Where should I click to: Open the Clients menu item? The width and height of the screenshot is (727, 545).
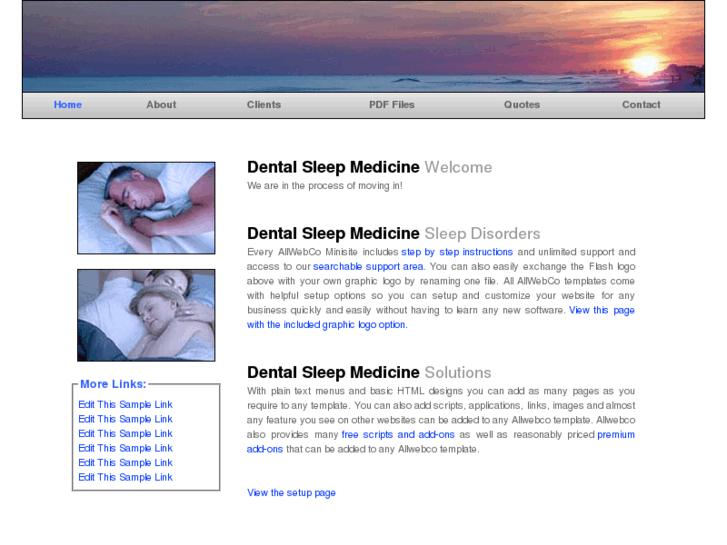coord(264,105)
